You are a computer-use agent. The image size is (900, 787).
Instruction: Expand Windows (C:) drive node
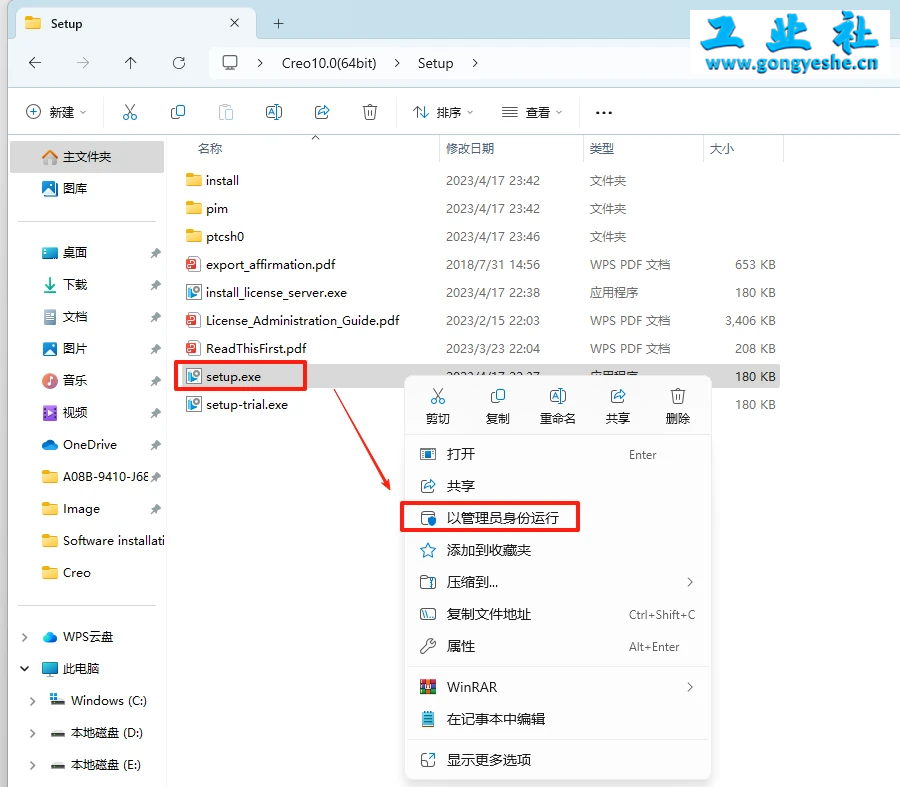click(x=33, y=701)
